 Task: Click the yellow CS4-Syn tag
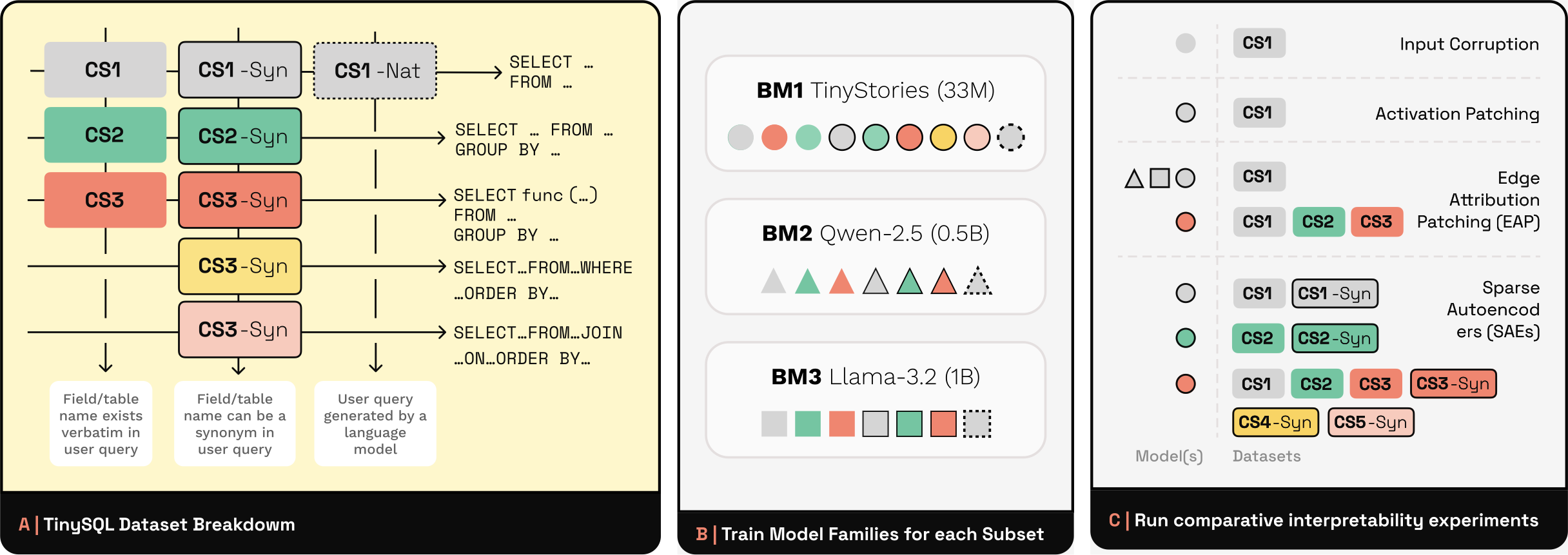coord(1275,422)
